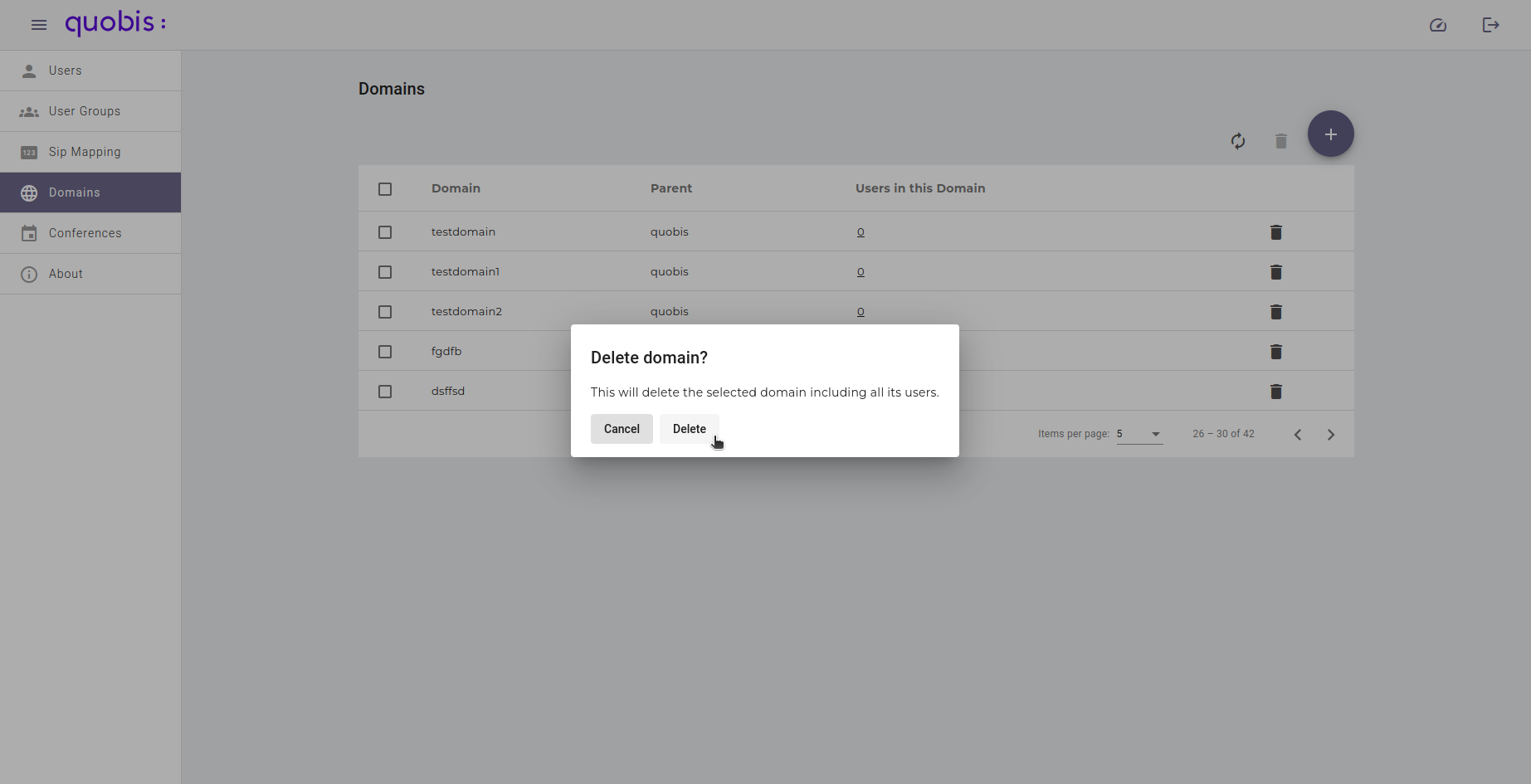The image size is (1531, 784).
Task: Delete the fgdfb row via trash icon
Action: point(1276,352)
